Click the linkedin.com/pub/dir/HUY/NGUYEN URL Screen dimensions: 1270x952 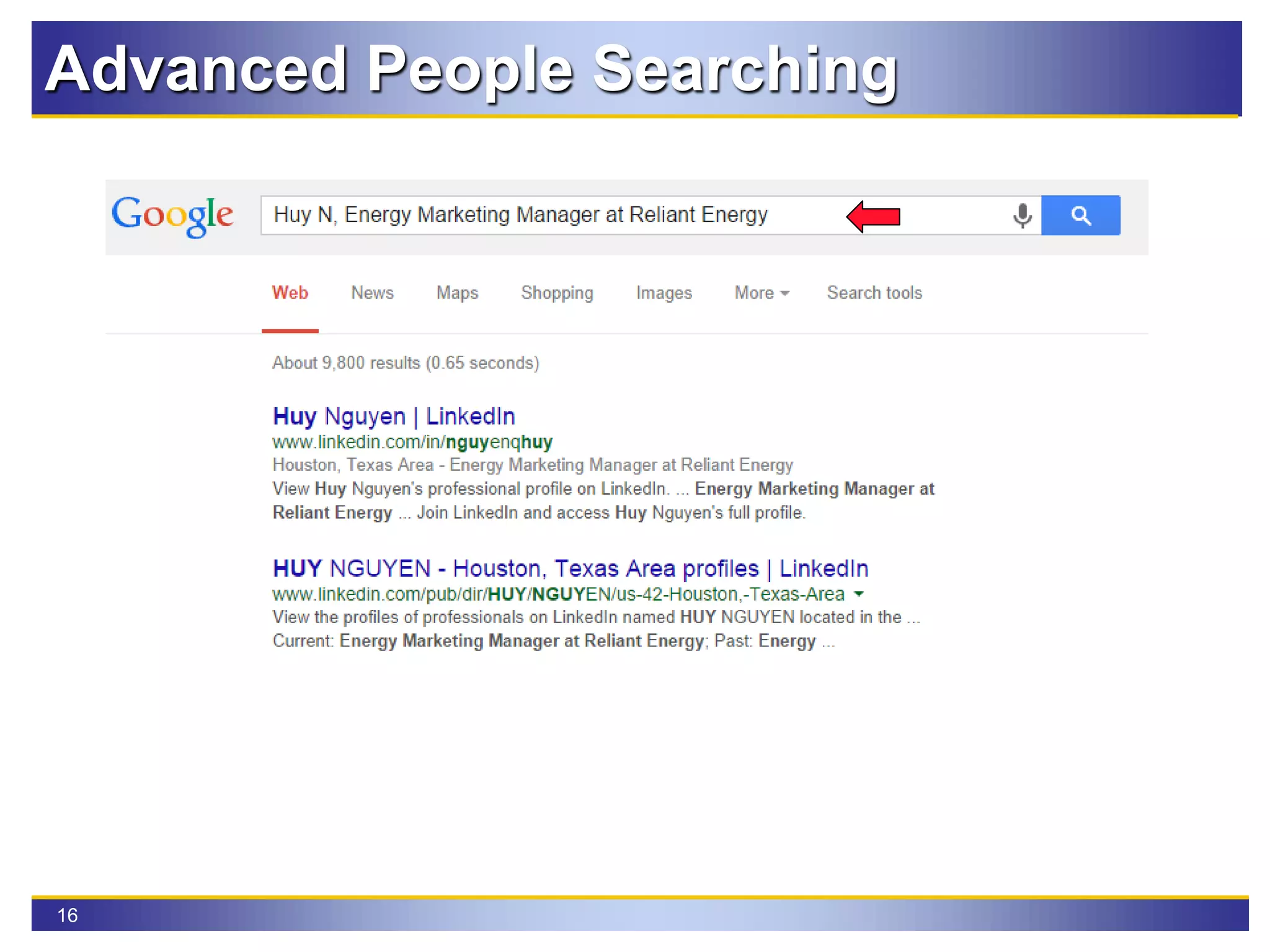point(558,594)
